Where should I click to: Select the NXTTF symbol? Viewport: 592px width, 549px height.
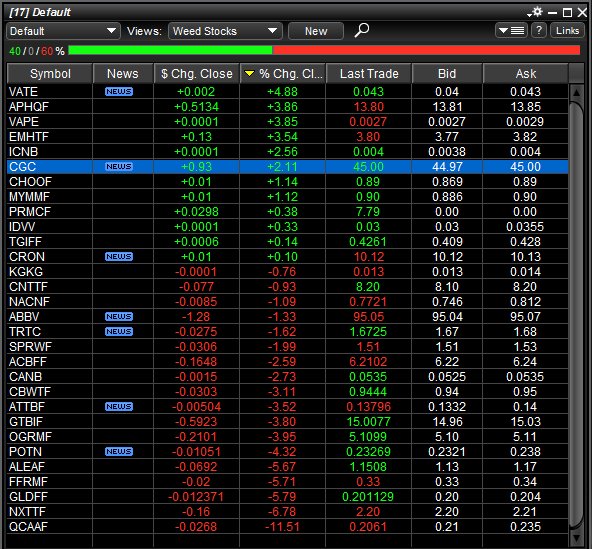pos(27,511)
